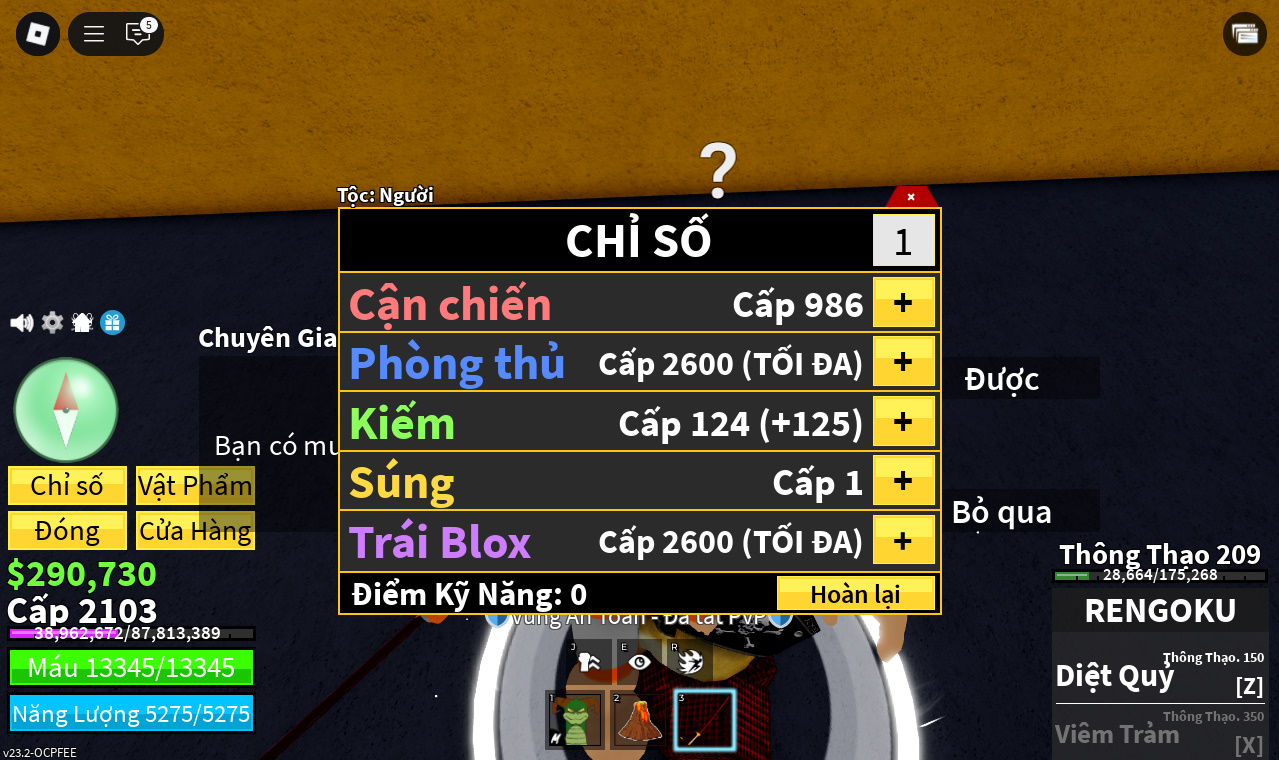Toggle the eye ability icon labeled E

(x=640, y=660)
